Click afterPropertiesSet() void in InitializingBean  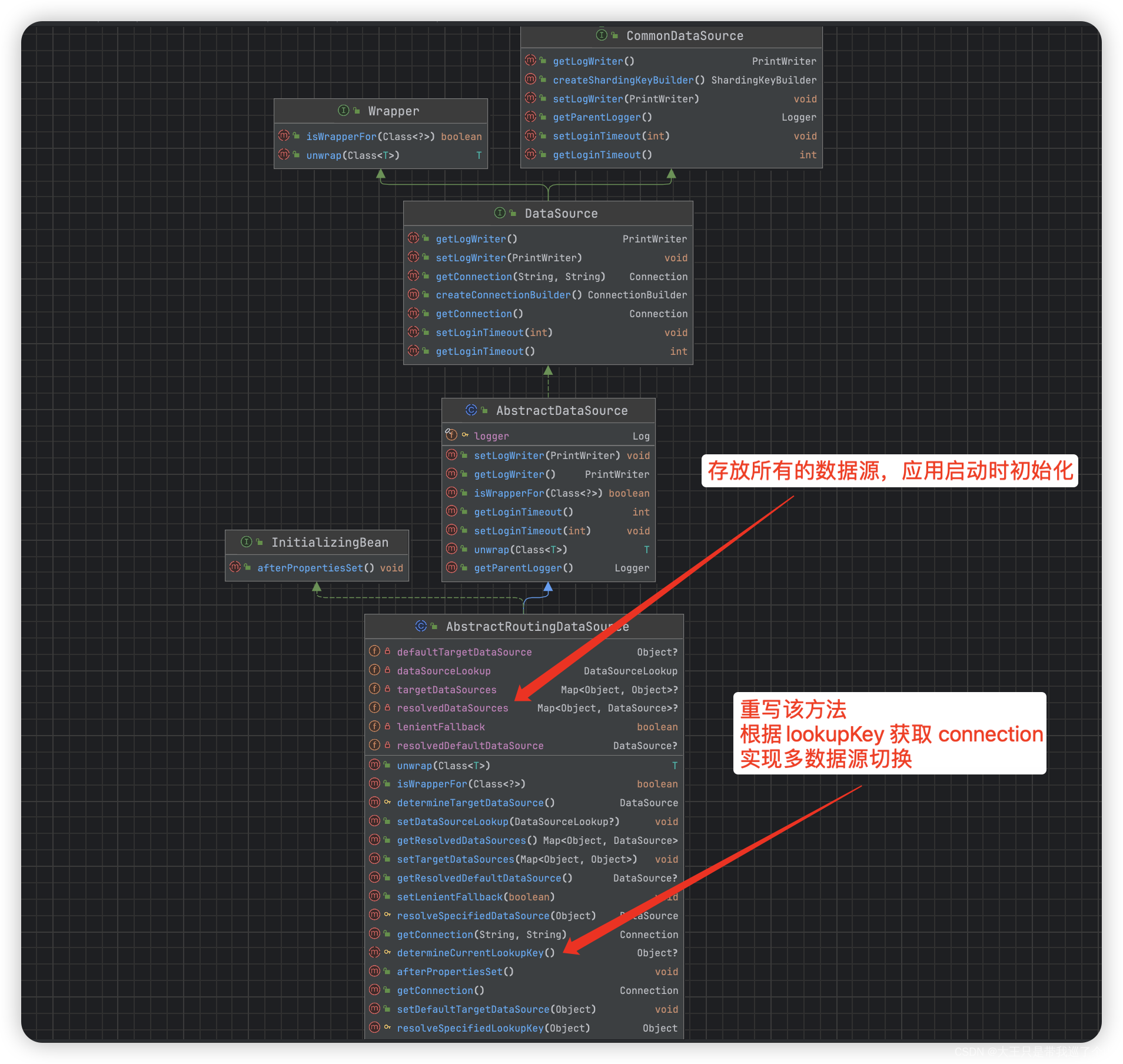tap(330, 568)
